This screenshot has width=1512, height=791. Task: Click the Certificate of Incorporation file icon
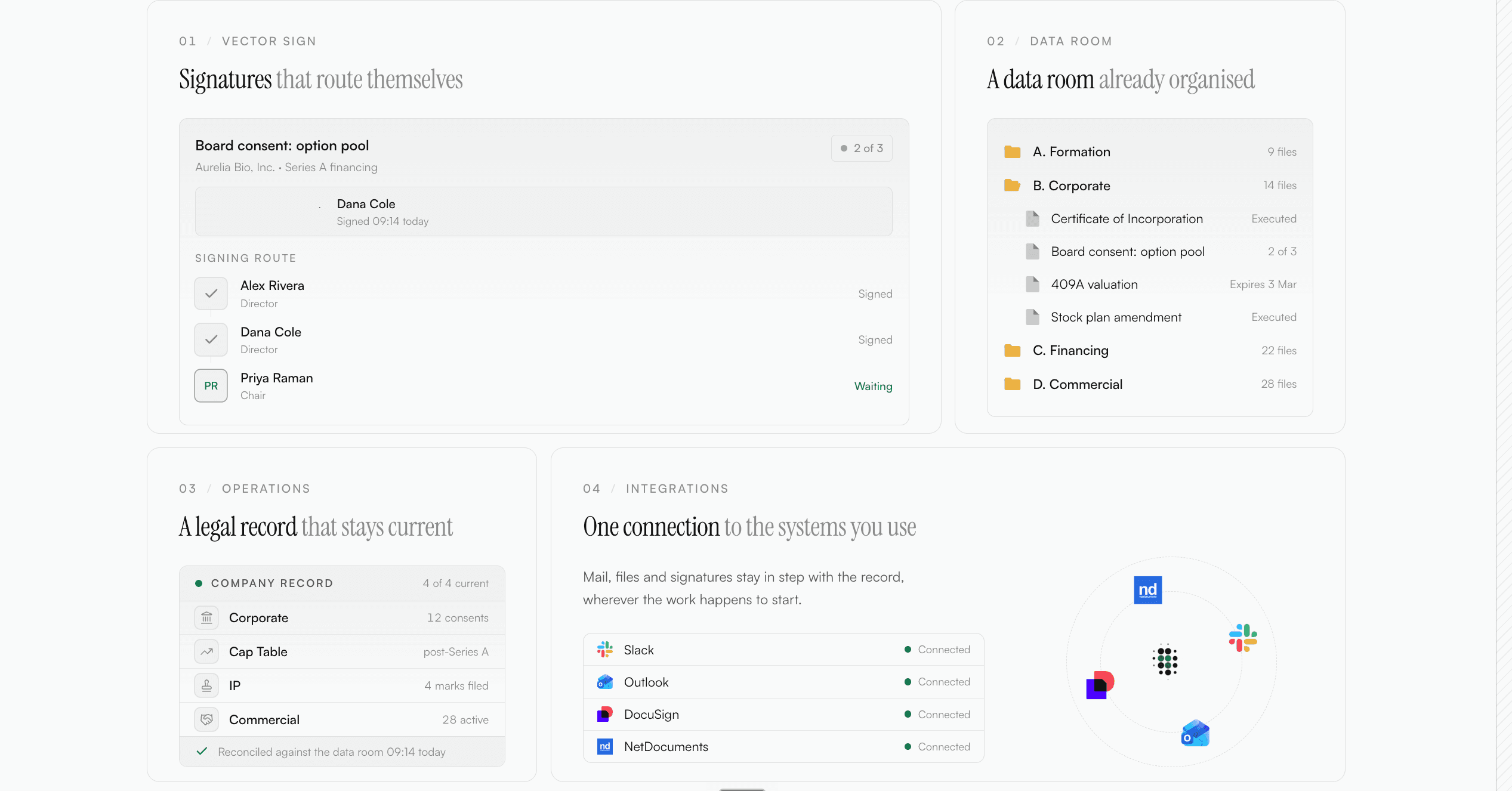(x=1032, y=219)
